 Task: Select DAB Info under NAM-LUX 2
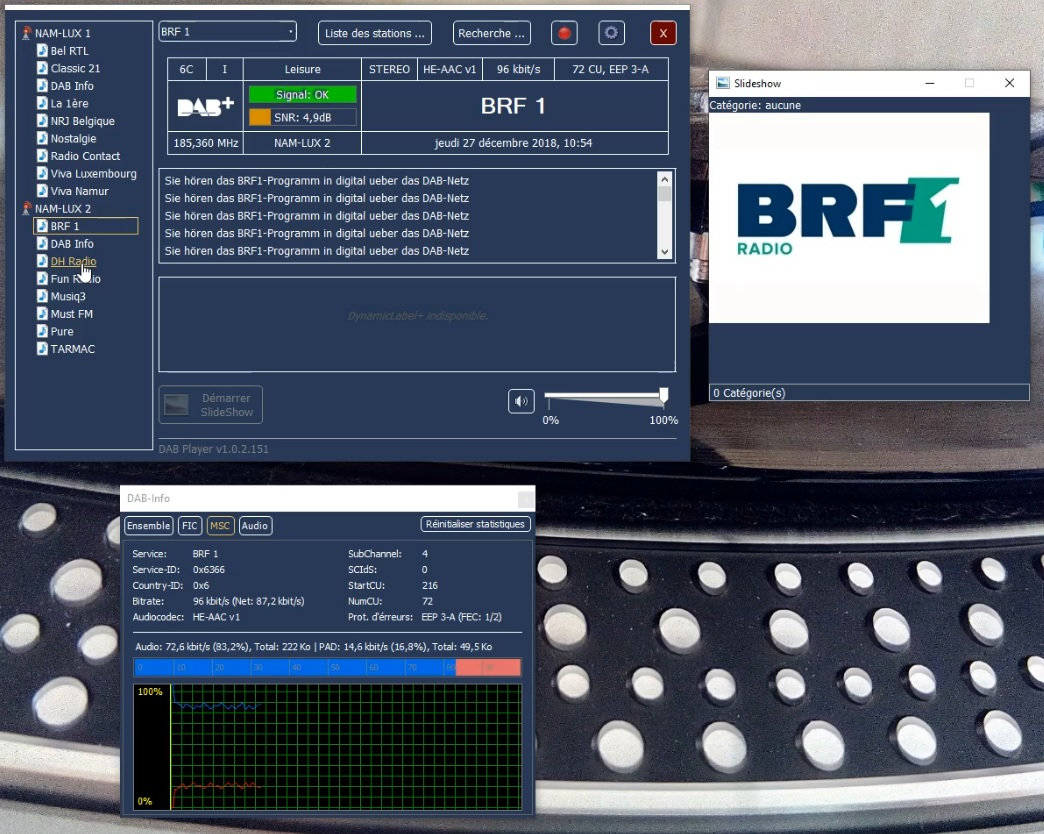[72, 244]
